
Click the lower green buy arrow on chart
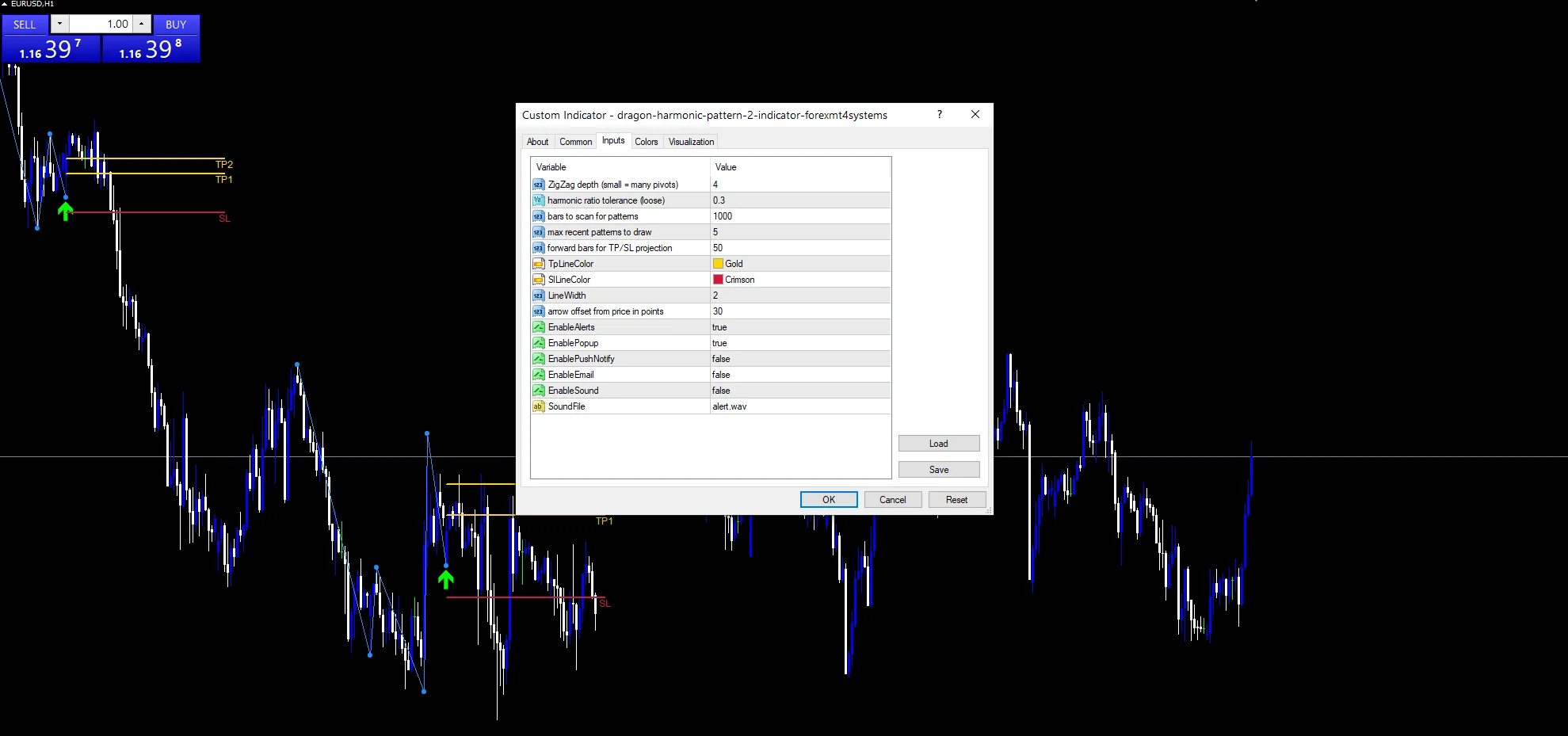pyautogui.click(x=446, y=579)
